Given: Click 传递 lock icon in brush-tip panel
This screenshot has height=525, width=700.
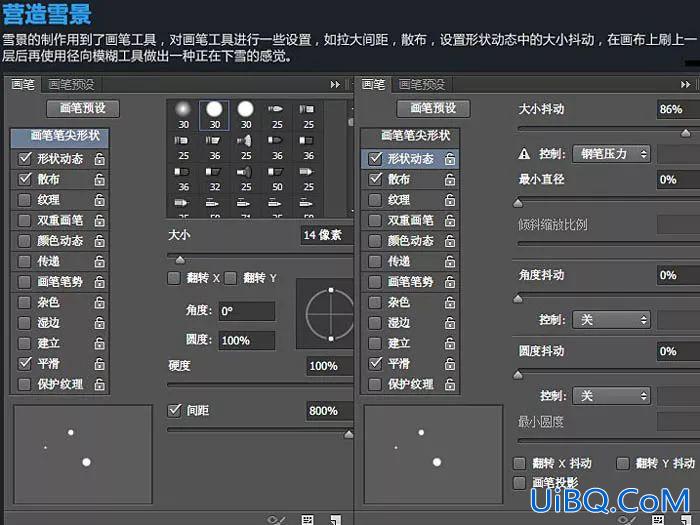Looking at the screenshot, I should (x=100, y=262).
